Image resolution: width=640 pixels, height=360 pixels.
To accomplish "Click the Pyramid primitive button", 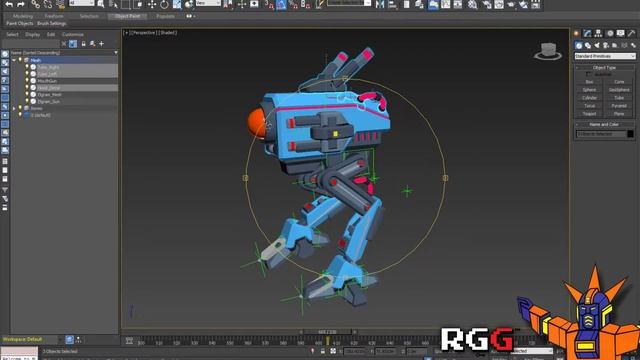I will pos(619,106).
